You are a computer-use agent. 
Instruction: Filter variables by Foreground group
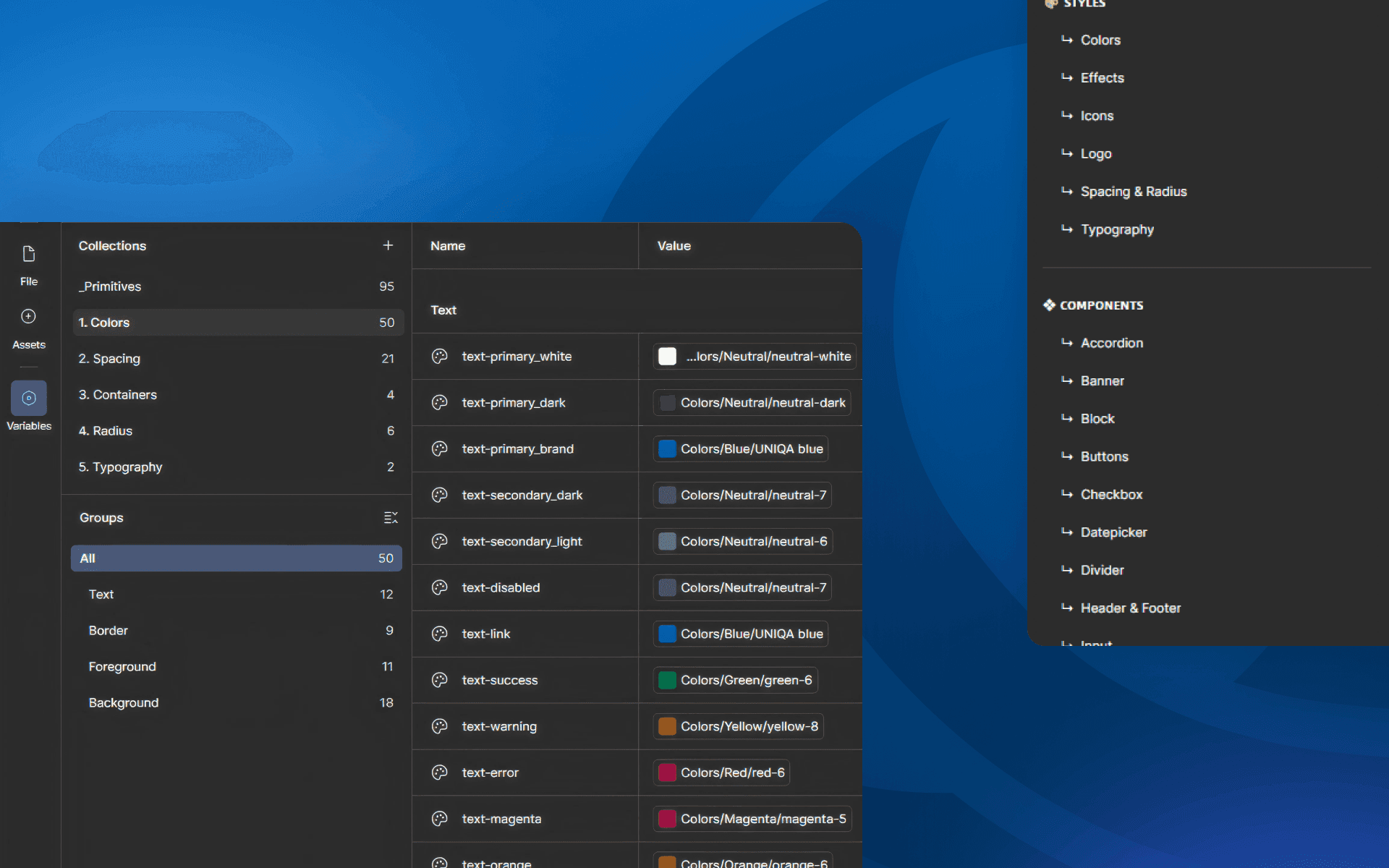coord(237,667)
